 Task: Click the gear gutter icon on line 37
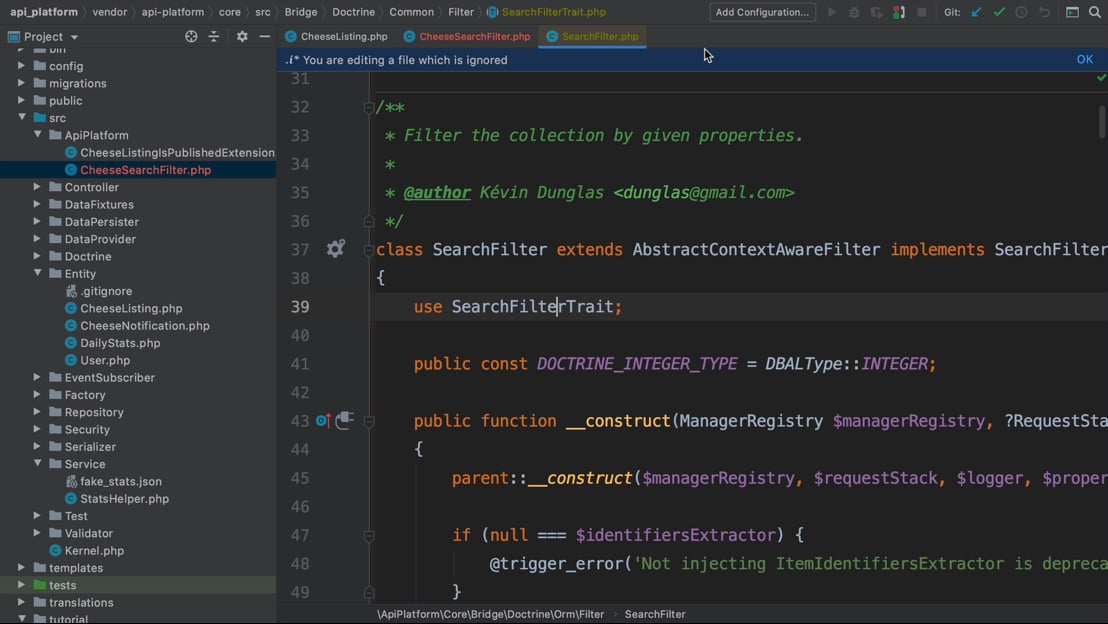pos(336,249)
